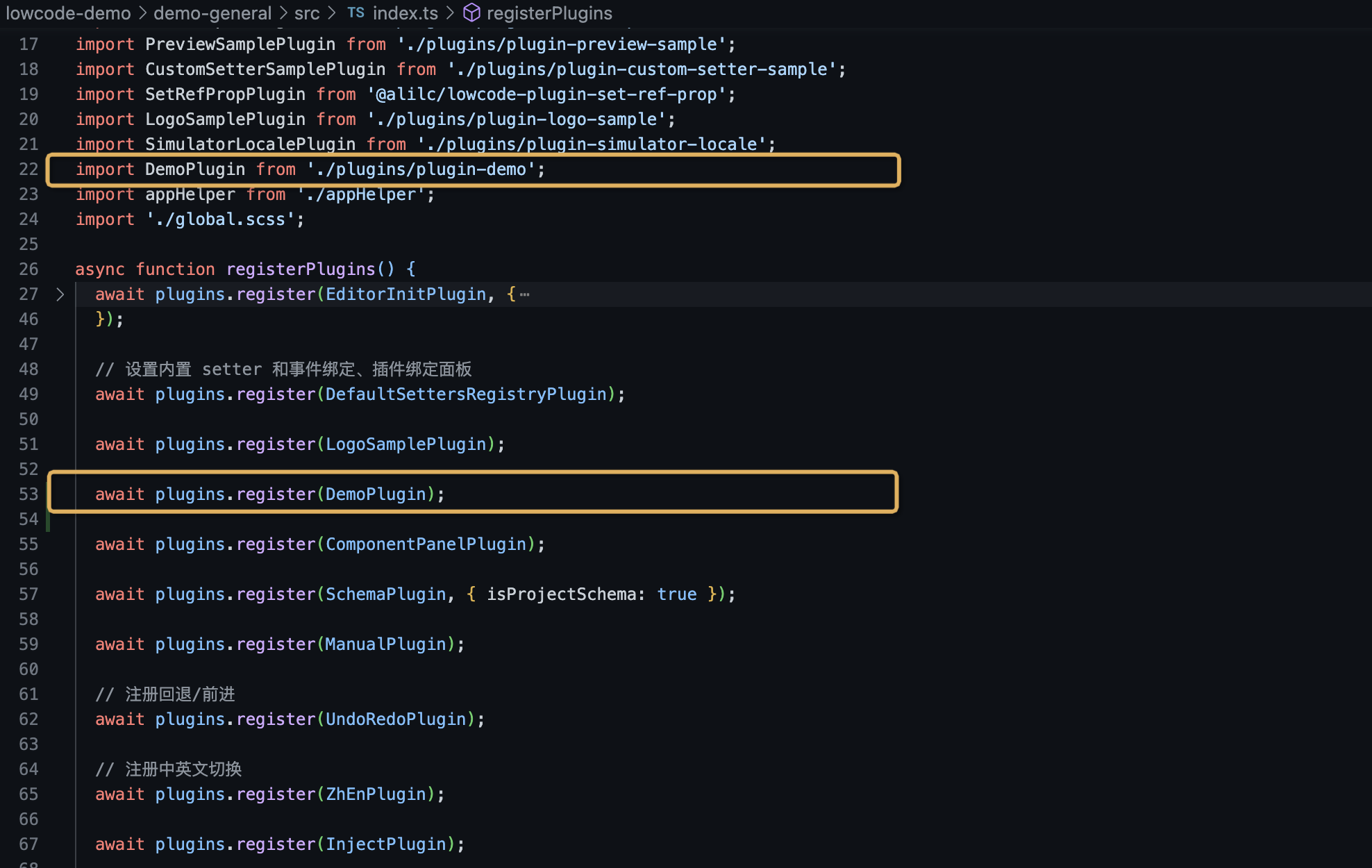Click line number 22 in gutter
The image size is (1372, 868).
28,169
